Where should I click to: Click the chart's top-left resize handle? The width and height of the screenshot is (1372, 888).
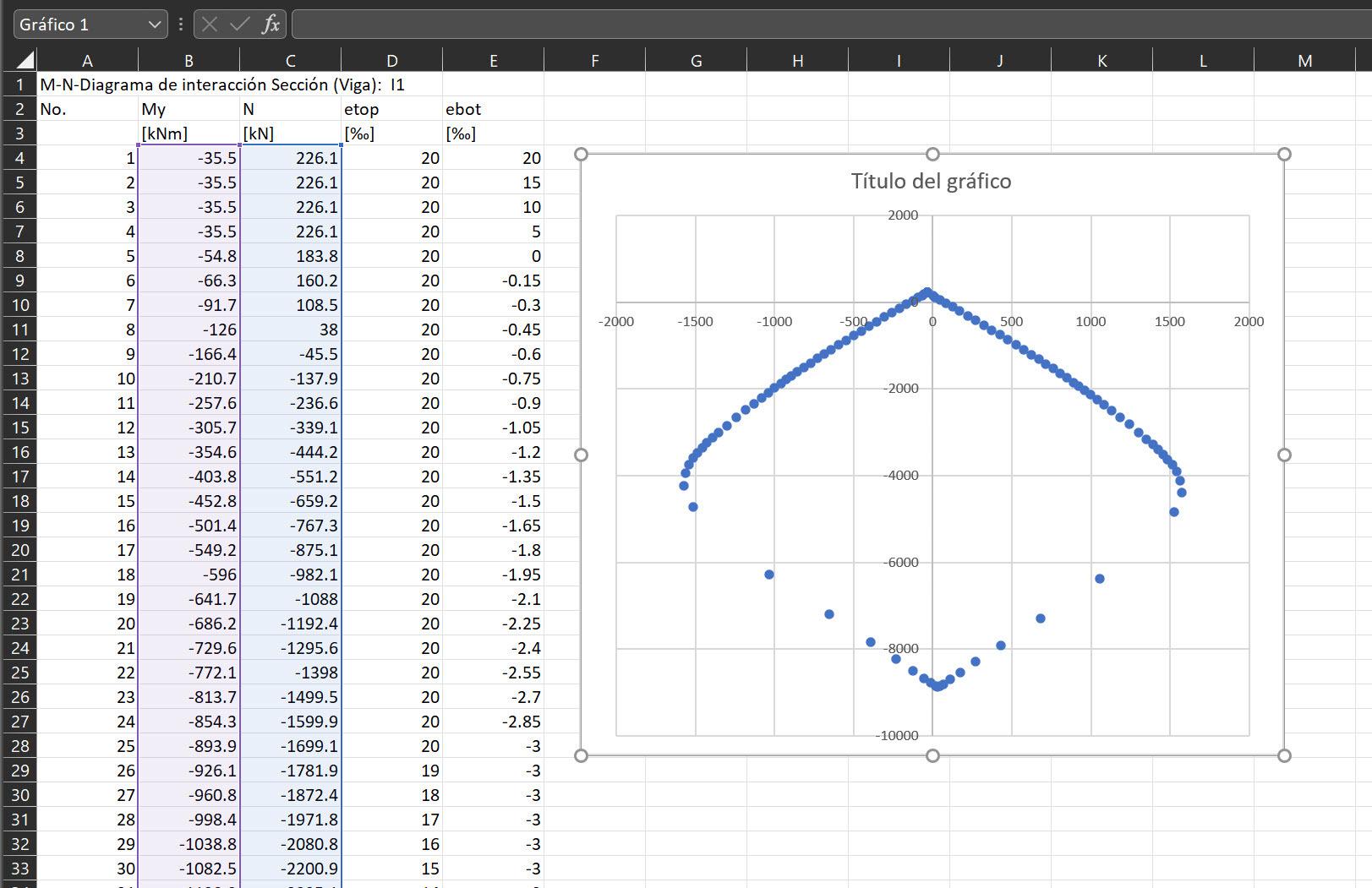tap(581, 154)
